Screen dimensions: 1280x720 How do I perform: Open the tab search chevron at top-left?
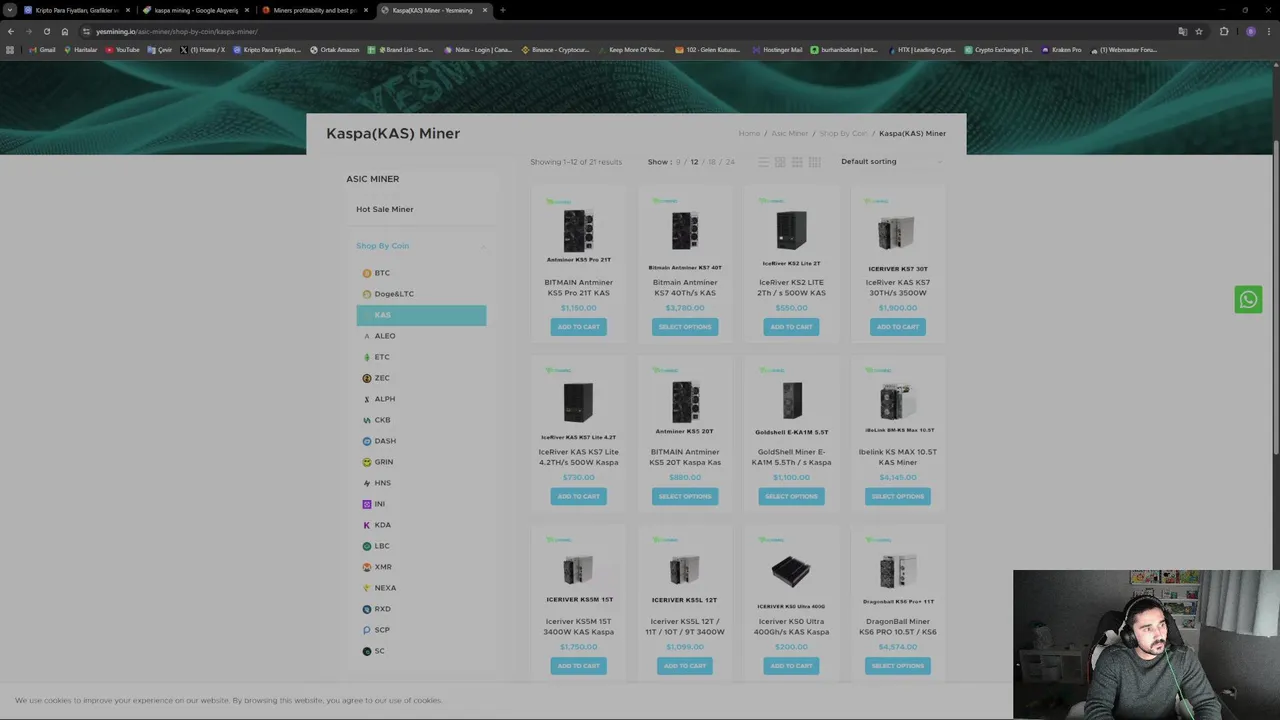tap(10, 10)
